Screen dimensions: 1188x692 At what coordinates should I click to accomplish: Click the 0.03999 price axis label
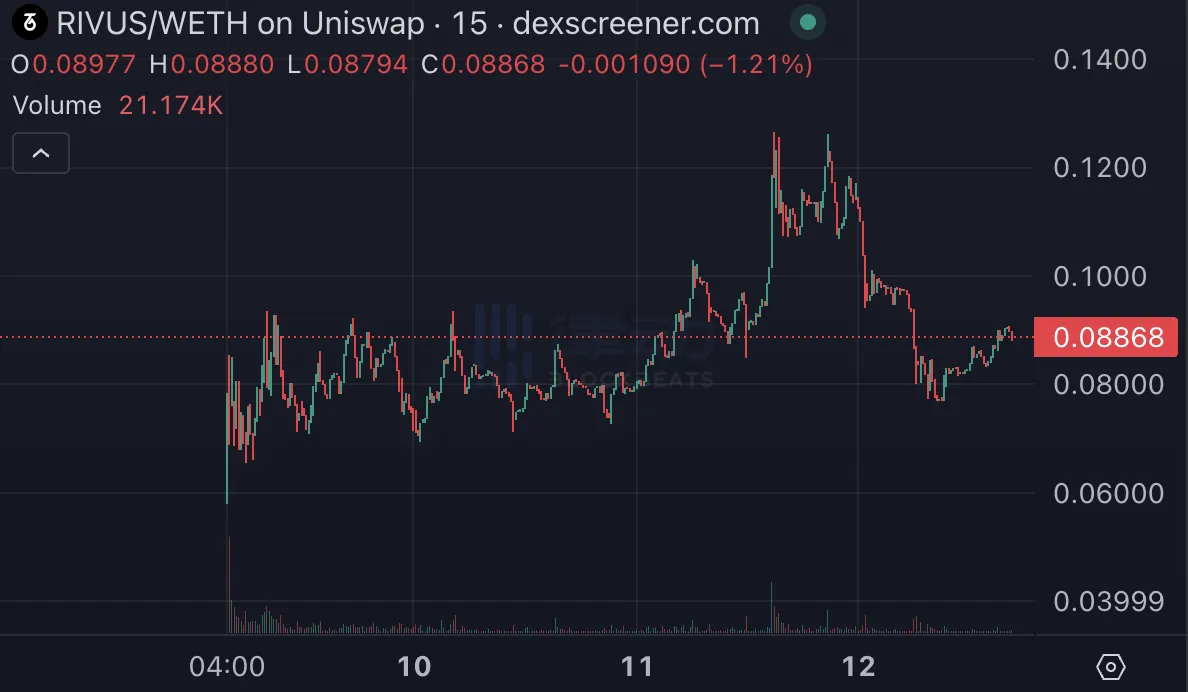[1108, 602]
